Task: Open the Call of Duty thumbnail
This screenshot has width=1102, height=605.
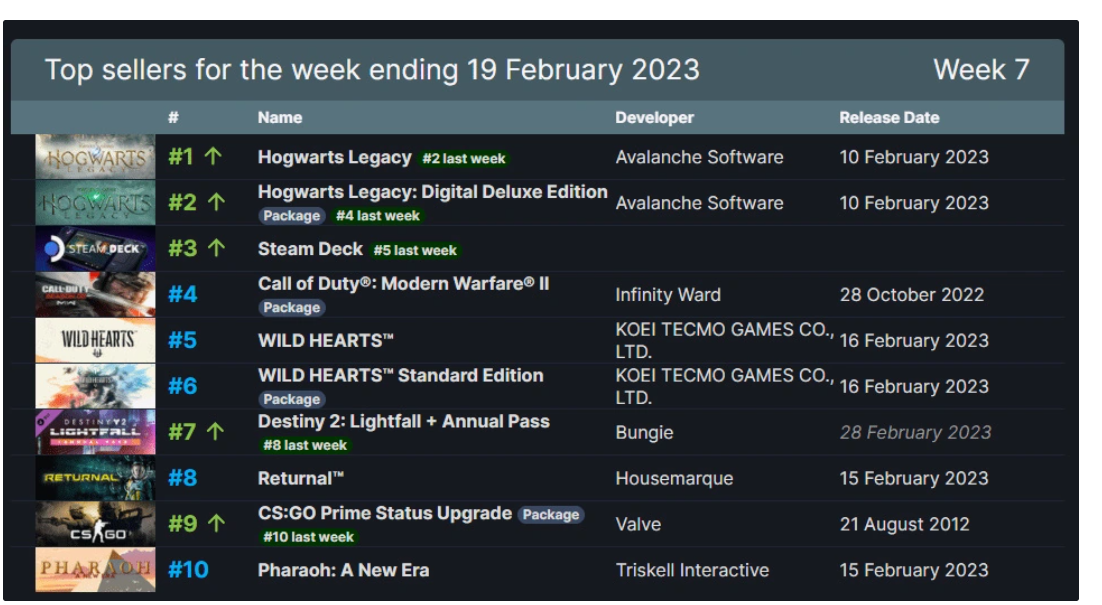Action: point(95,294)
